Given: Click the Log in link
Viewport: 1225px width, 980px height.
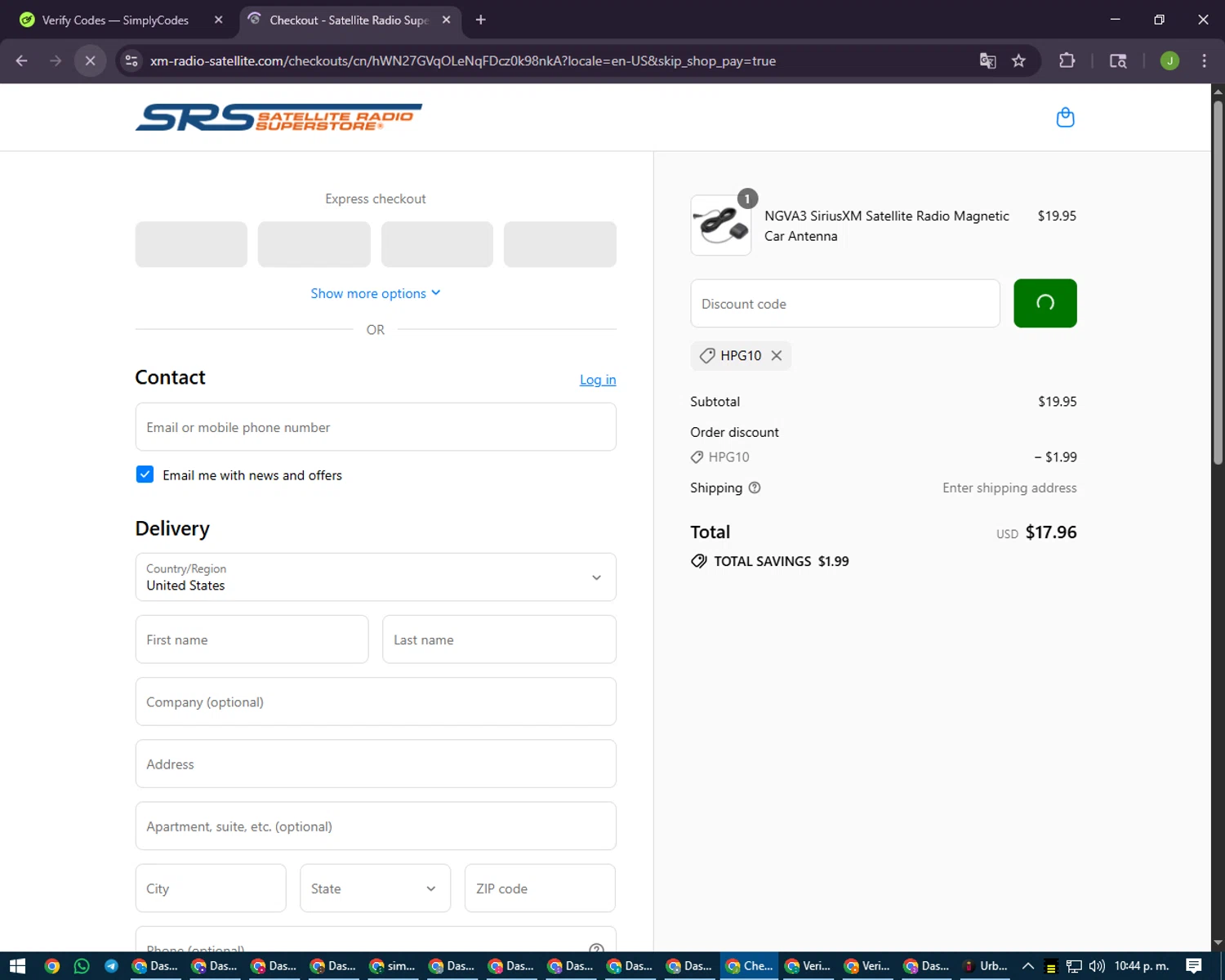Looking at the screenshot, I should pyautogui.click(x=598, y=380).
